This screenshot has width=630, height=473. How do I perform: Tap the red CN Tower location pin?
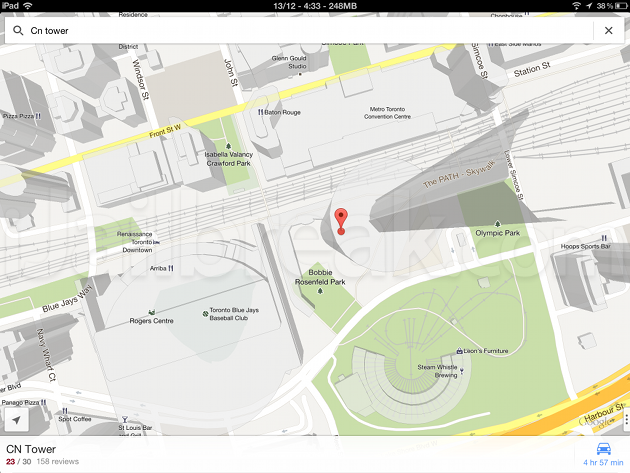[341, 221]
